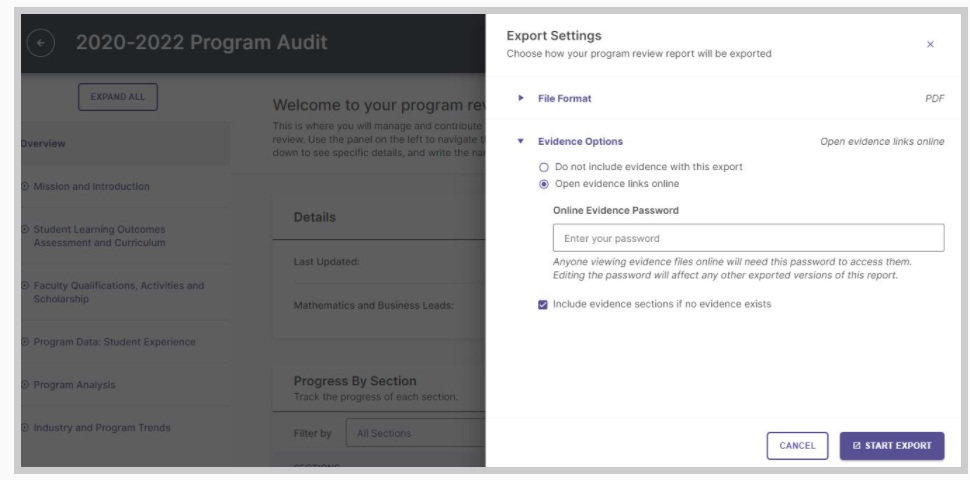Open Mission and Introduction section
The width and height of the screenshot is (970, 480).
coord(92,186)
